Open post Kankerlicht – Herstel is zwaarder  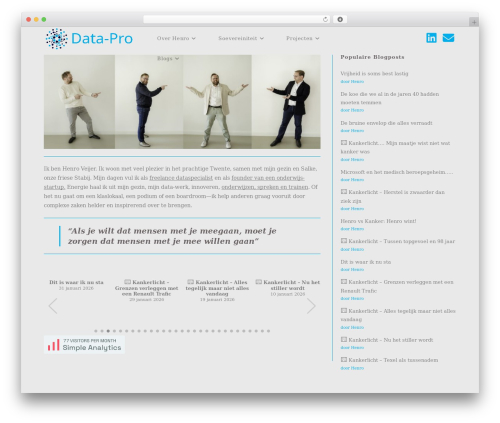point(392,196)
